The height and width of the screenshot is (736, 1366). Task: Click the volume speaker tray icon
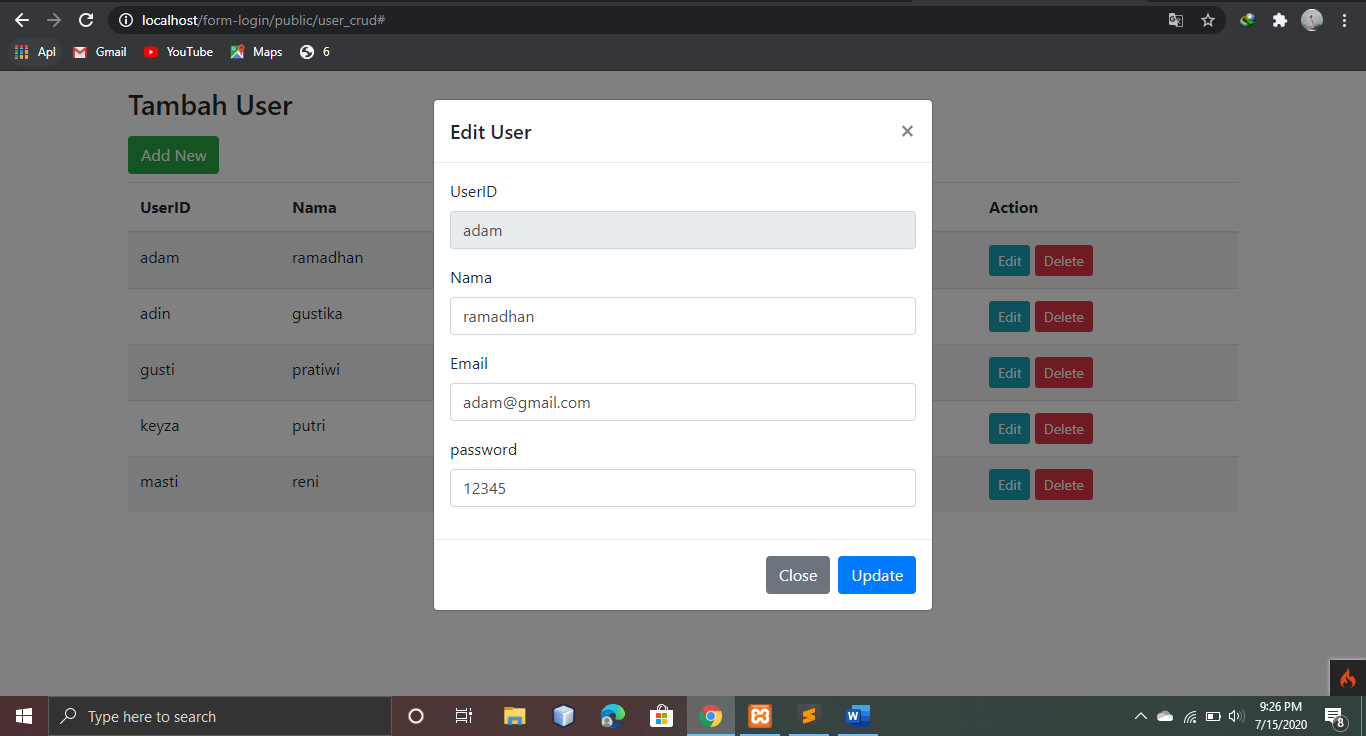pos(1236,716)
